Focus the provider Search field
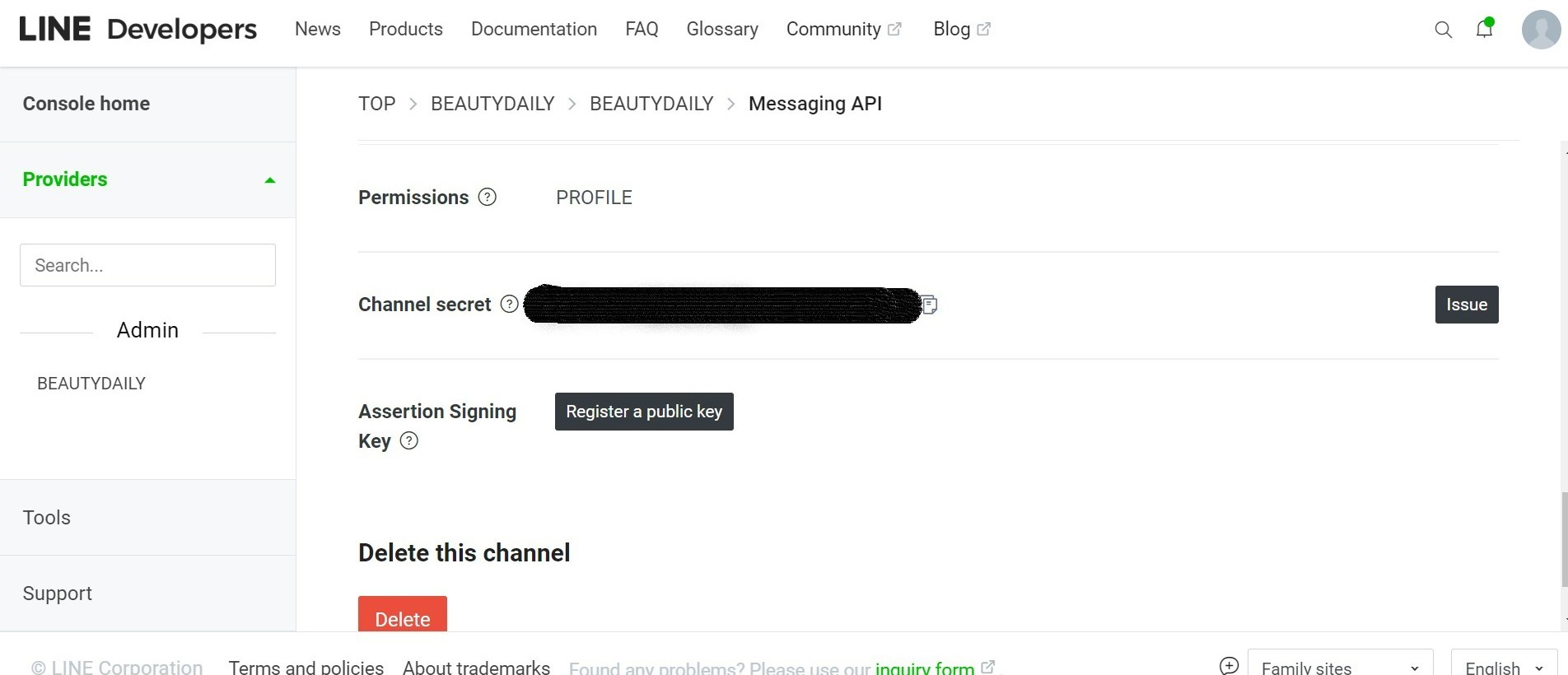This screenshot has height=675, width=1568. pos(148,265)
